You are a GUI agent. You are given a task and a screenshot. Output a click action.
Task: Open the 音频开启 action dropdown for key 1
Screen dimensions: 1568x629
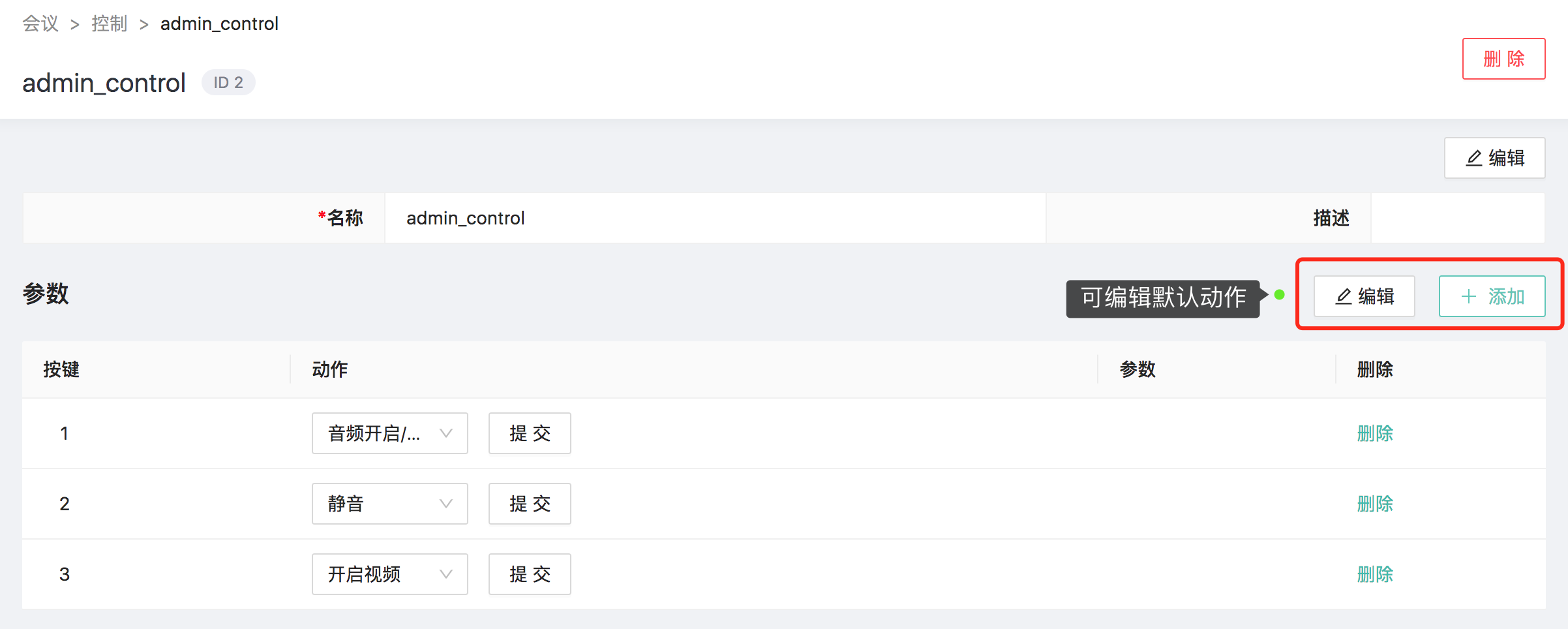pyautogui.click(x=390, y=433)
